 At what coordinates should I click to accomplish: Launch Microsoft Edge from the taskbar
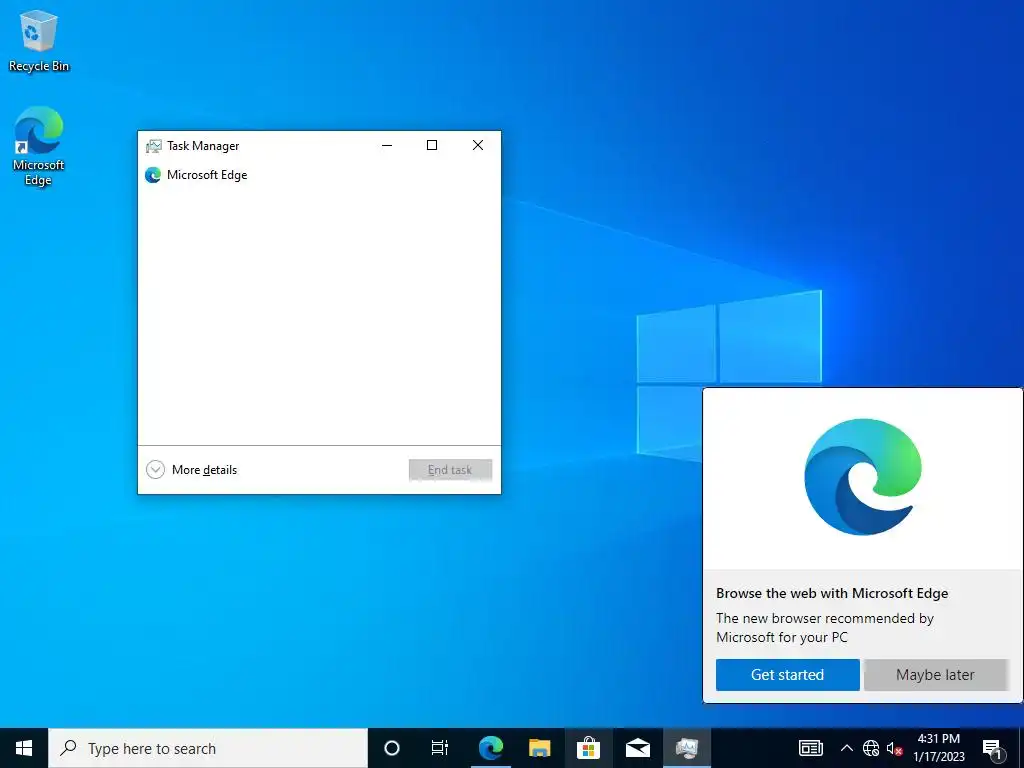click(490, 748)
